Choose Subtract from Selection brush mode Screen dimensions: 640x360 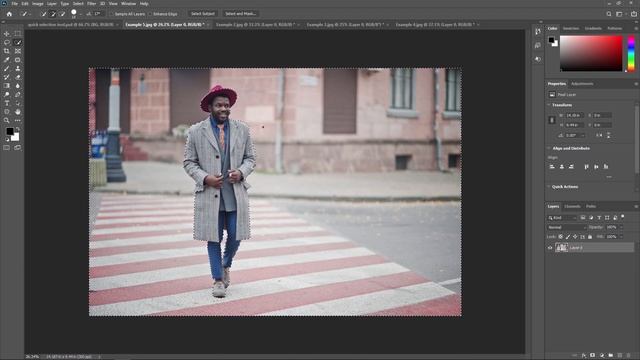(x=62, y=14)
